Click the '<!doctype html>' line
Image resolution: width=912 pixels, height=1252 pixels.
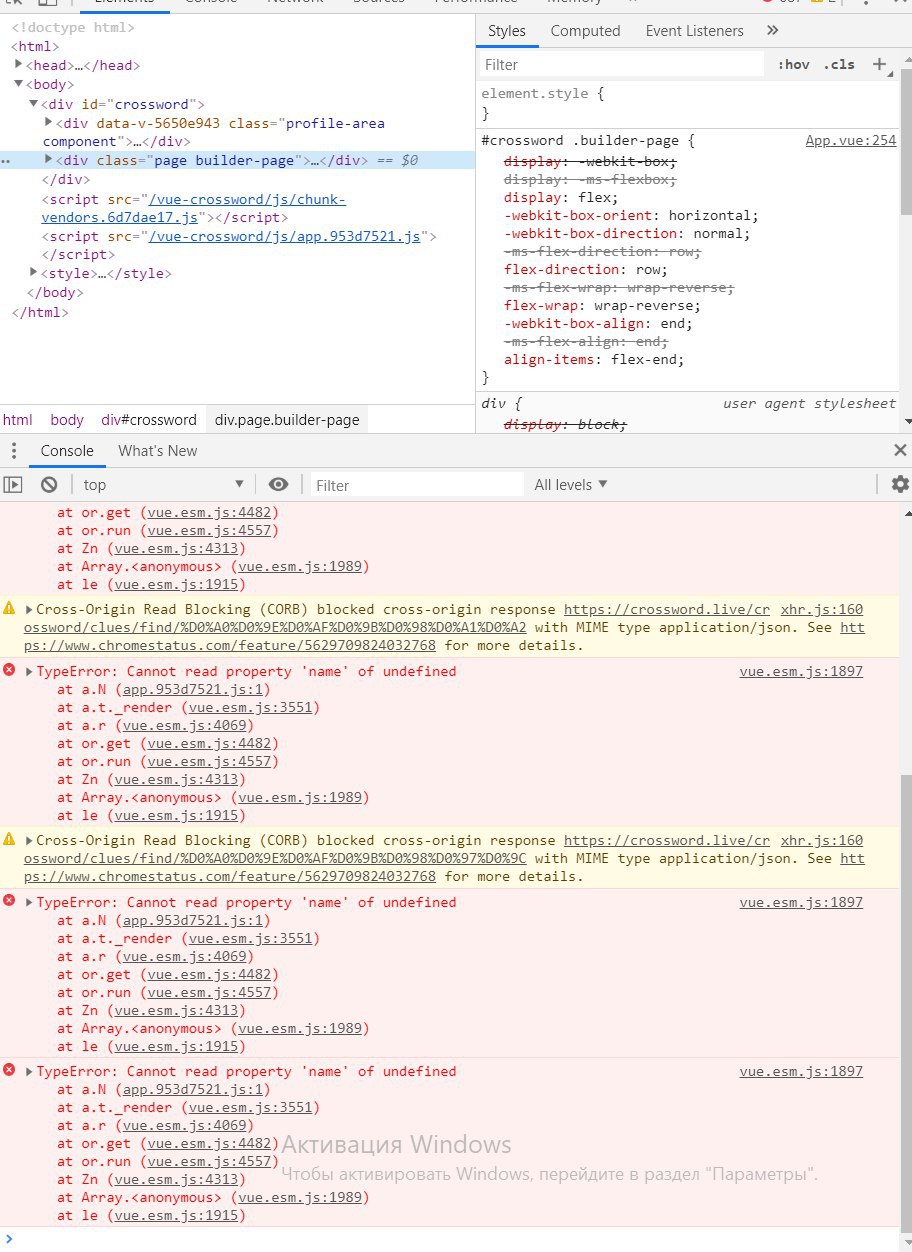(x=72, y=27)
